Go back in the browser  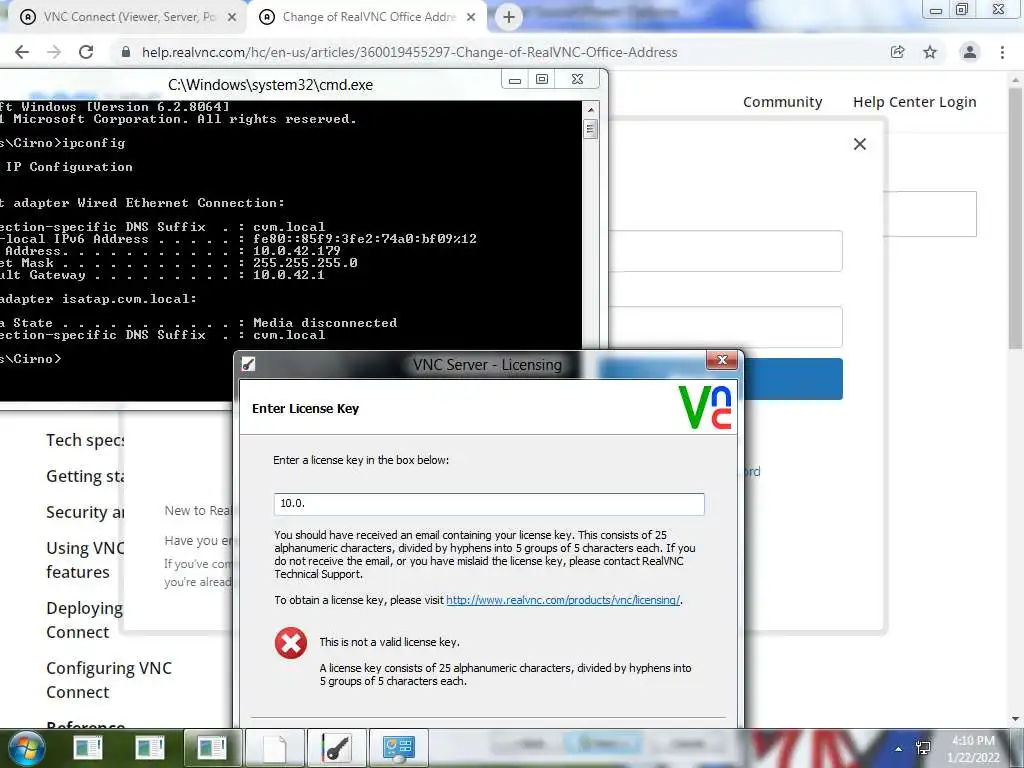[22, 52]
